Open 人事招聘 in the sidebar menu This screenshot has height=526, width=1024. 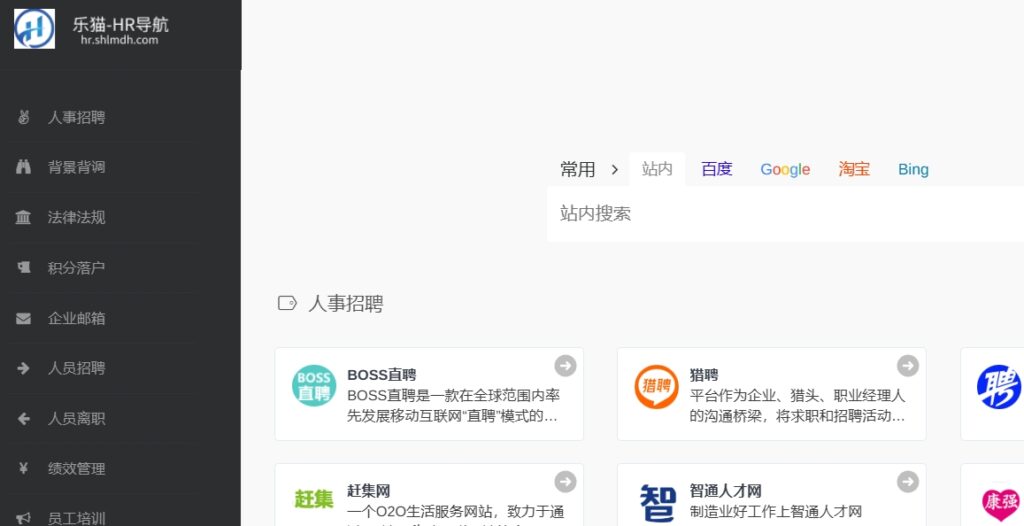click(76, 117)
